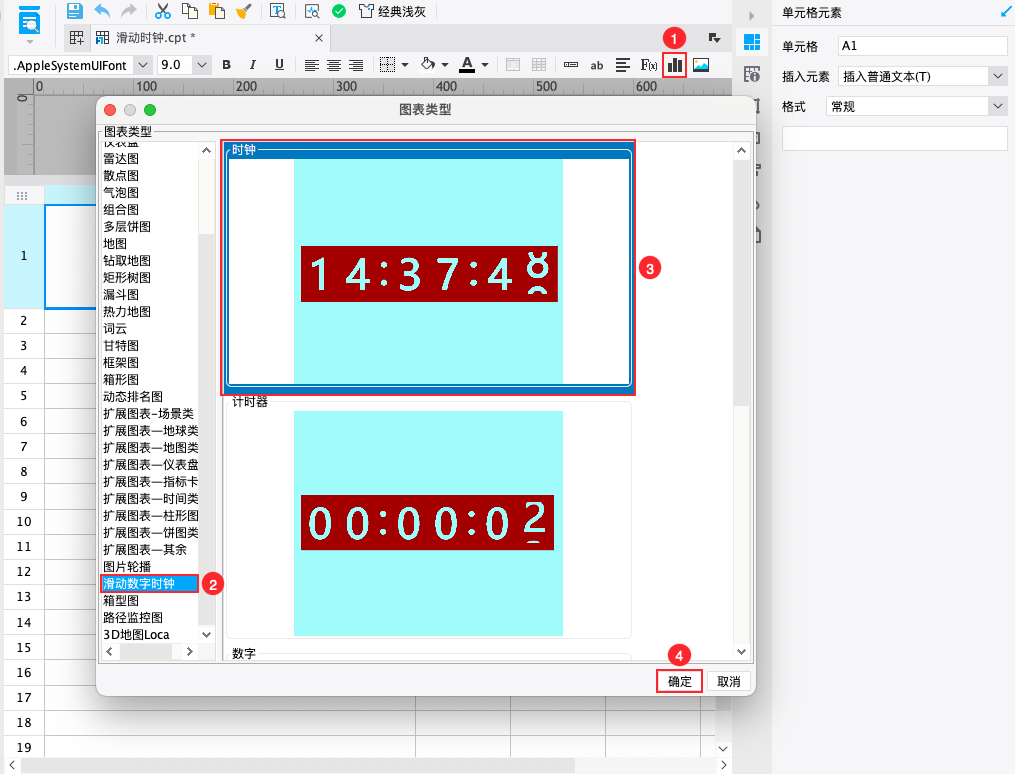Click the save template icon
This screenshot has width=1015, height=774.
[x=75, y=11]
